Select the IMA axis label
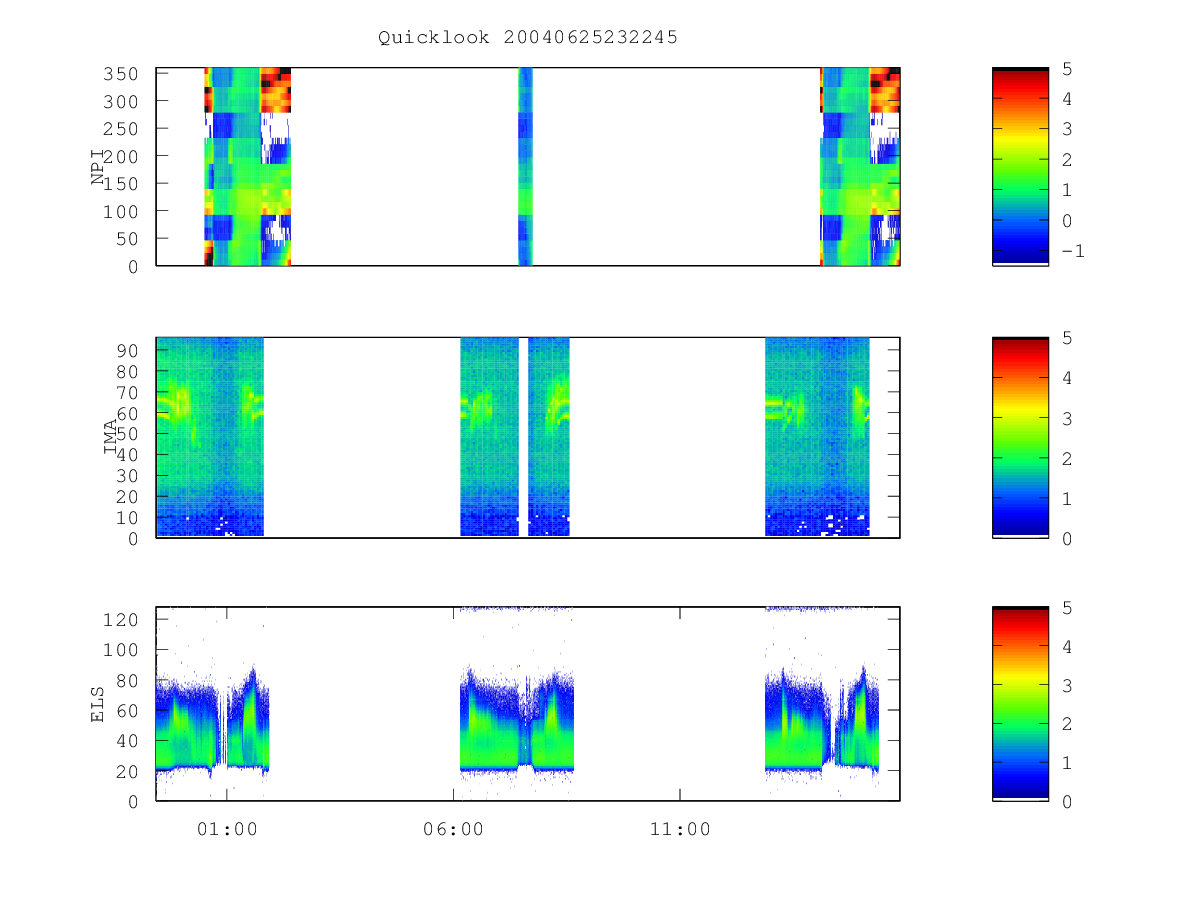Screen dimensions: 1200x900 111,437
